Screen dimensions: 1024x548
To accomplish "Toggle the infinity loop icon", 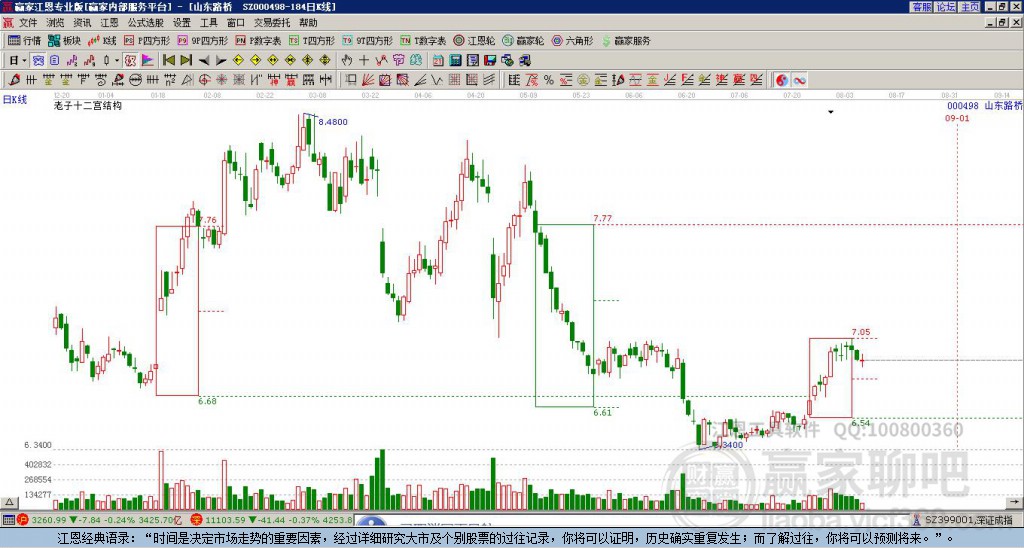I will click(799, 80).
